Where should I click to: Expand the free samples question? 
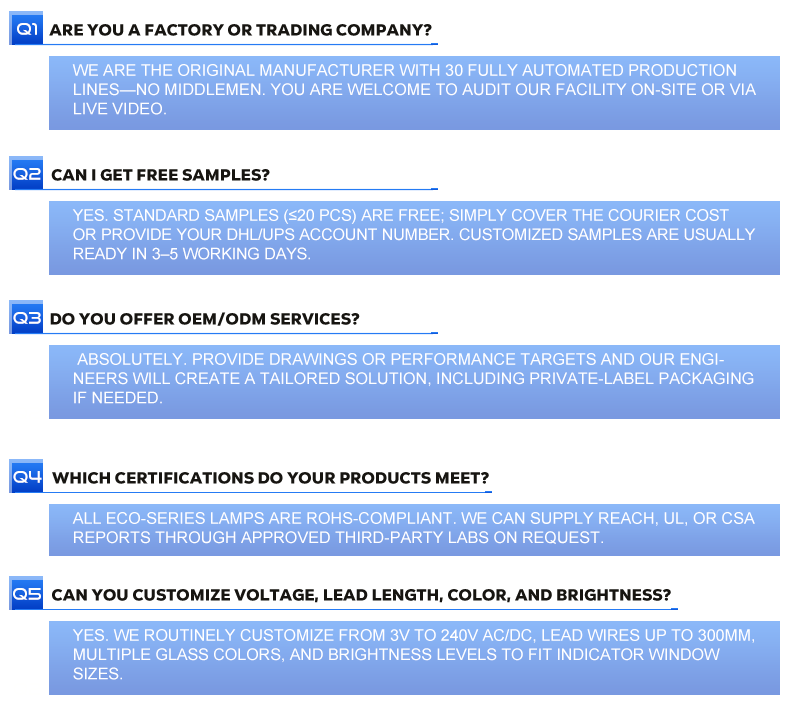coord(160,175)
